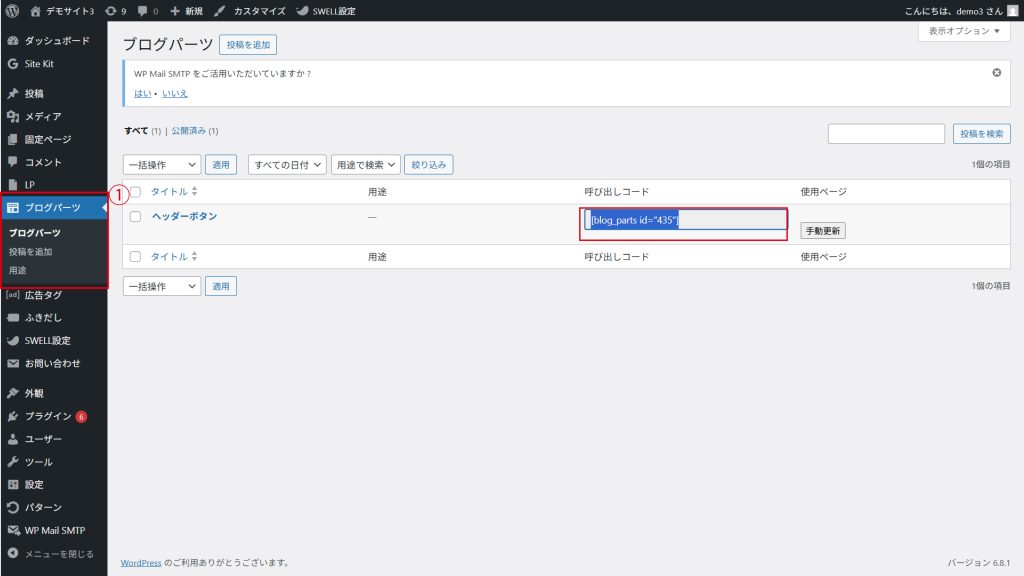Open the Site Kit sidebar item

[39, 64]
